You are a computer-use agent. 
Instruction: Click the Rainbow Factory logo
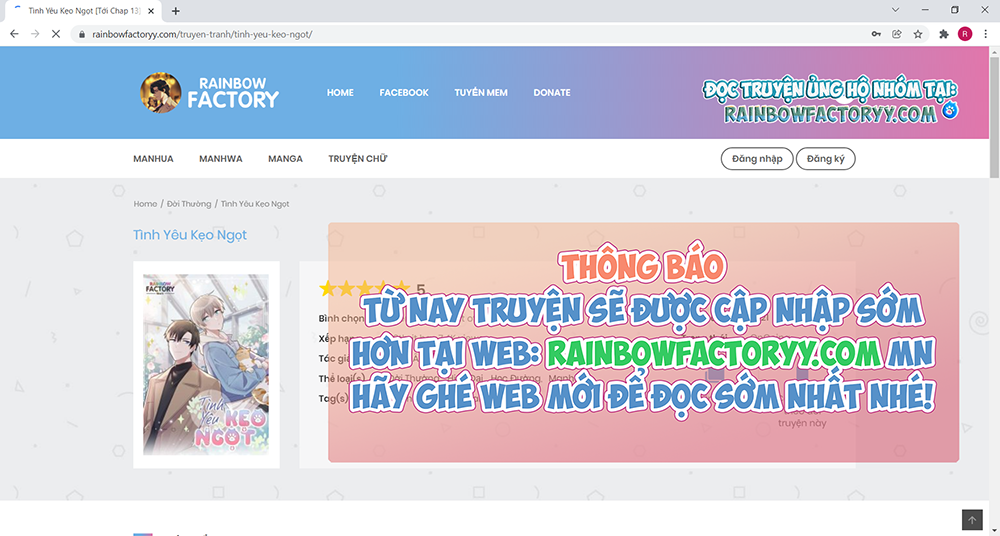(x=210, y=92)
